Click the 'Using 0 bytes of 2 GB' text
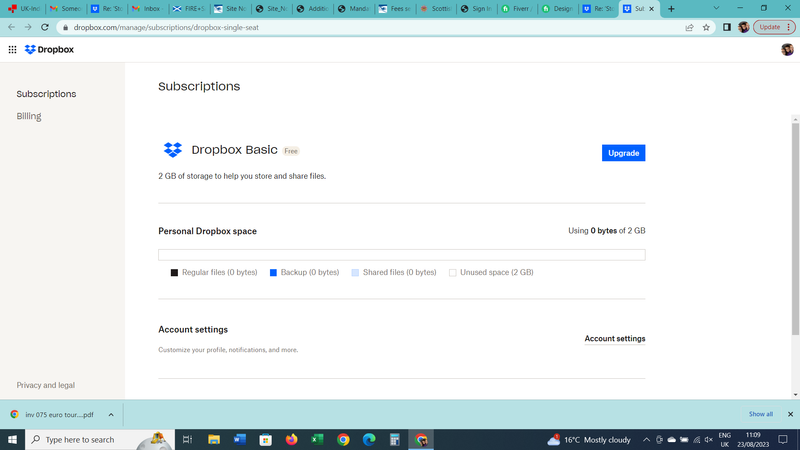 point(607,231)
